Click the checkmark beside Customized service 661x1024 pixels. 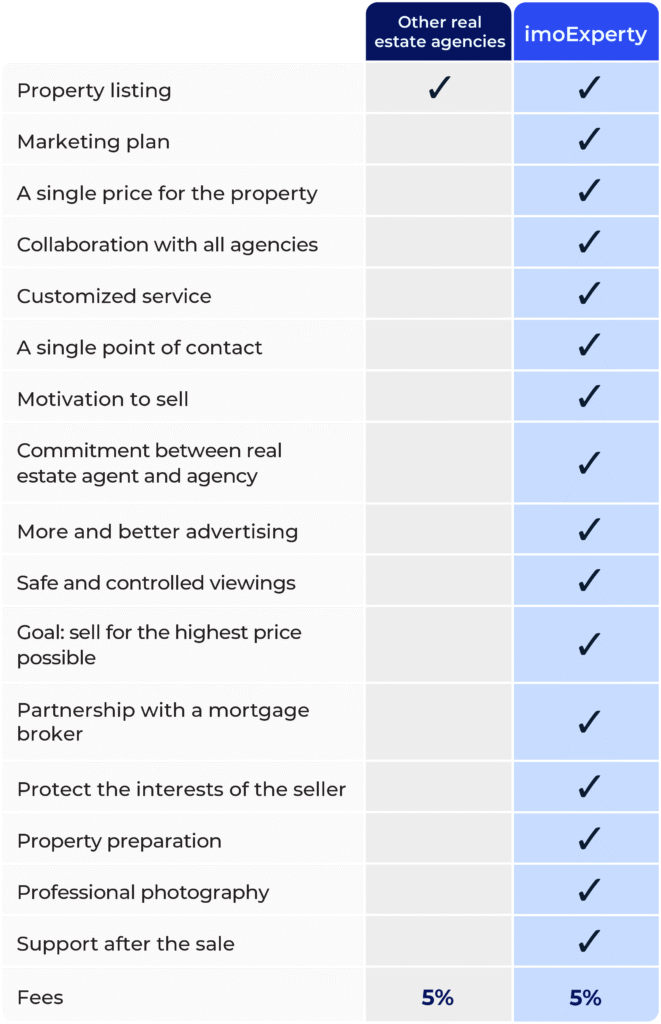588,294
